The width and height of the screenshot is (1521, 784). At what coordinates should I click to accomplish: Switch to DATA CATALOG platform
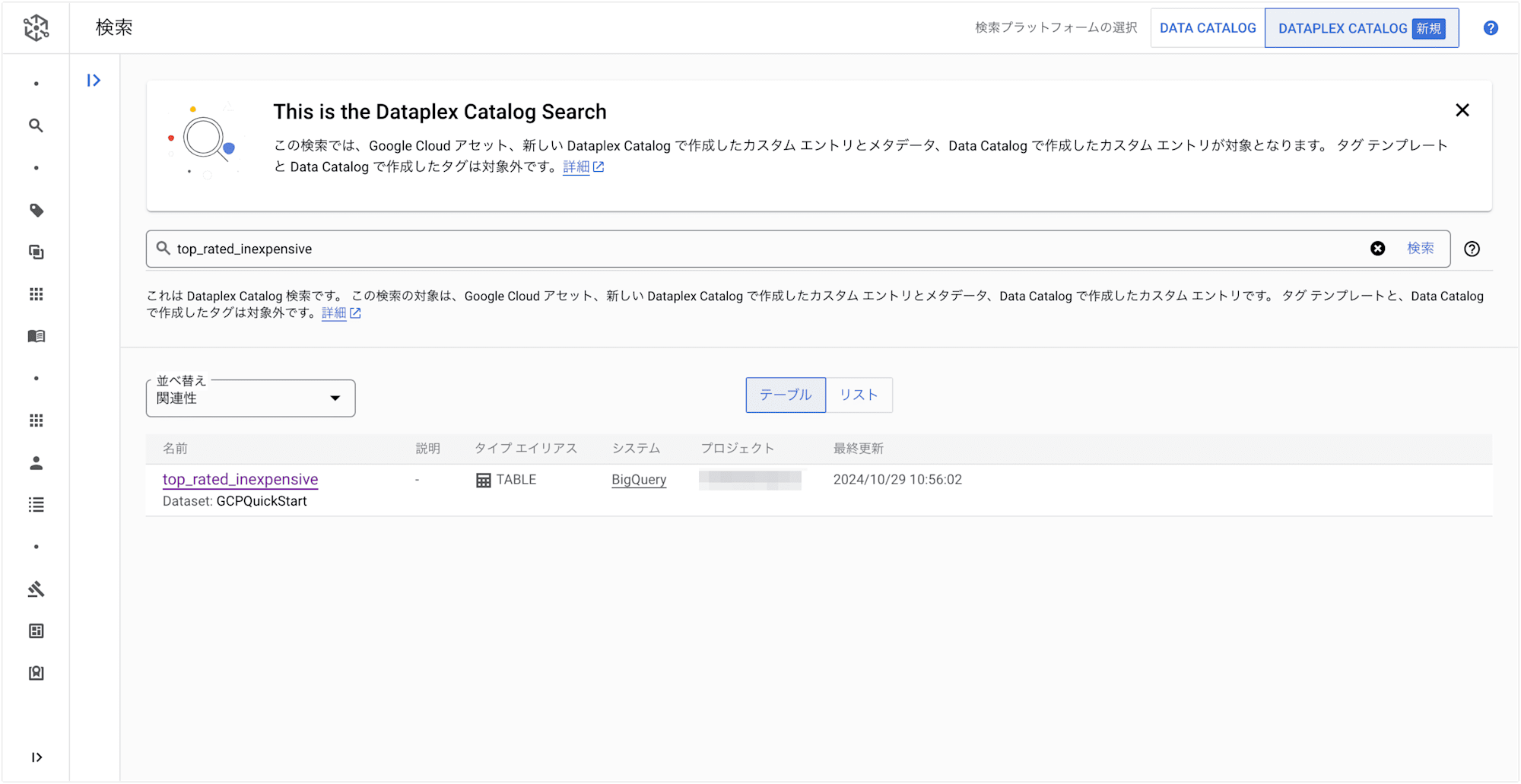(x=1208, y=28)
